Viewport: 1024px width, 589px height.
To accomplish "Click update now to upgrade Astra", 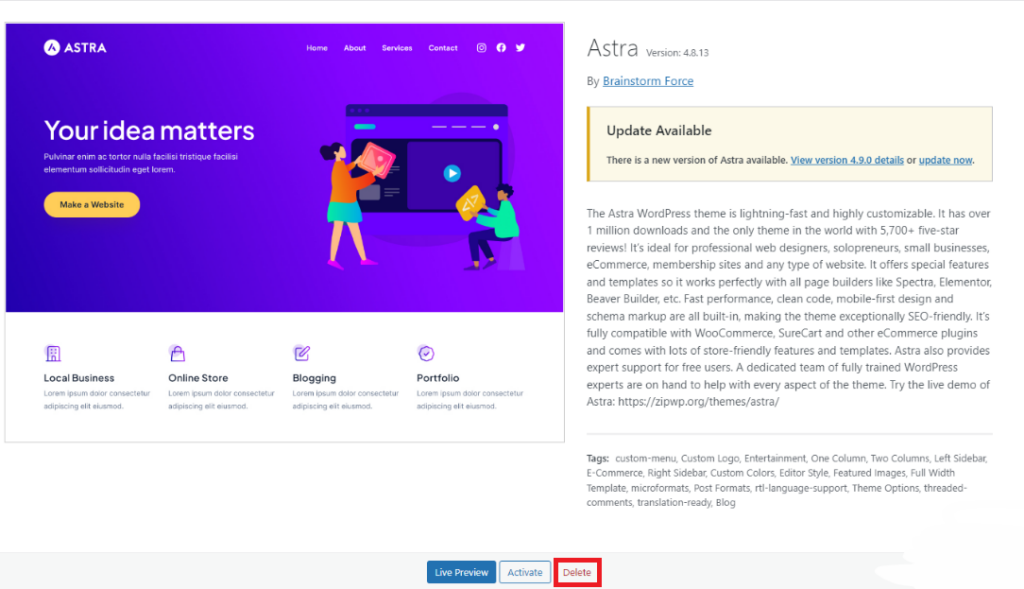I will [x=944, y=159].
